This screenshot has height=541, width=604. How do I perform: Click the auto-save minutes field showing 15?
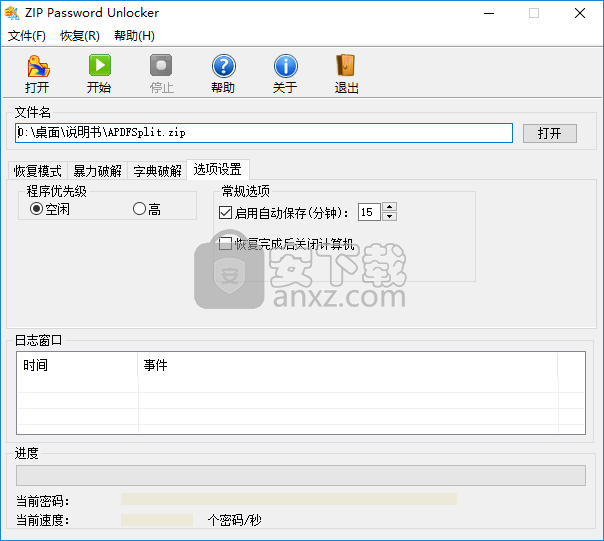coord(369,212)
